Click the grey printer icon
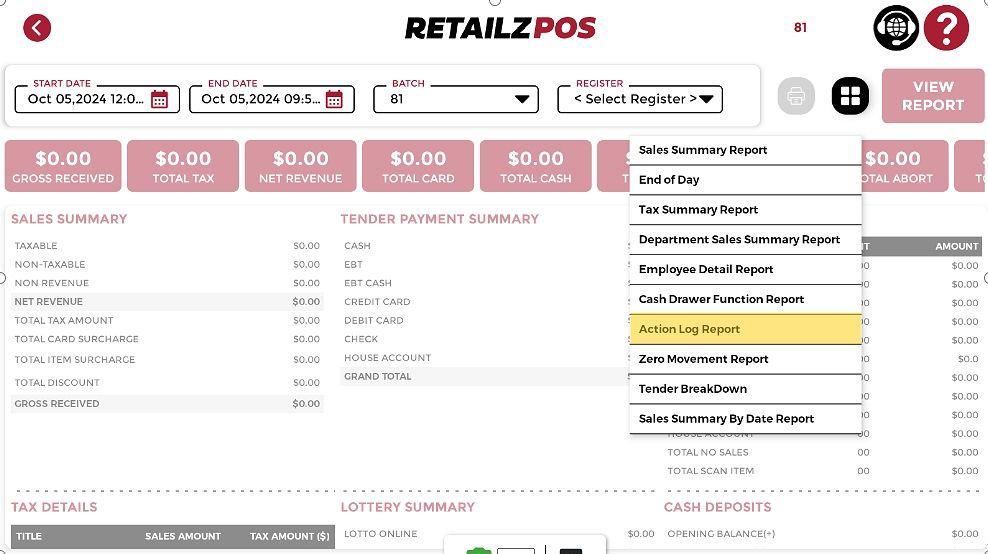 (x=796, y=96)
